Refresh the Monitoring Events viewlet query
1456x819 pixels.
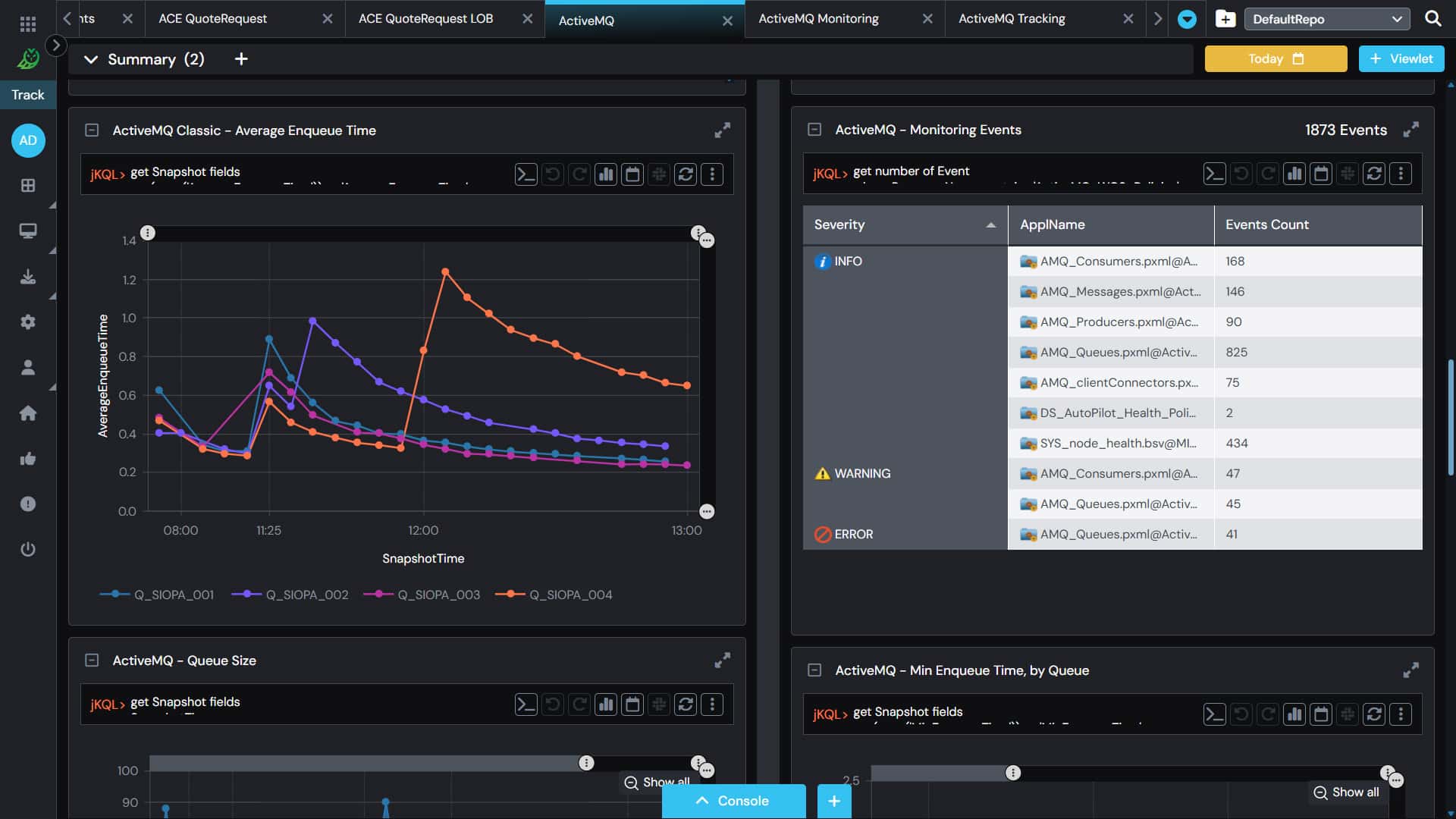[x=1374, y=173]
